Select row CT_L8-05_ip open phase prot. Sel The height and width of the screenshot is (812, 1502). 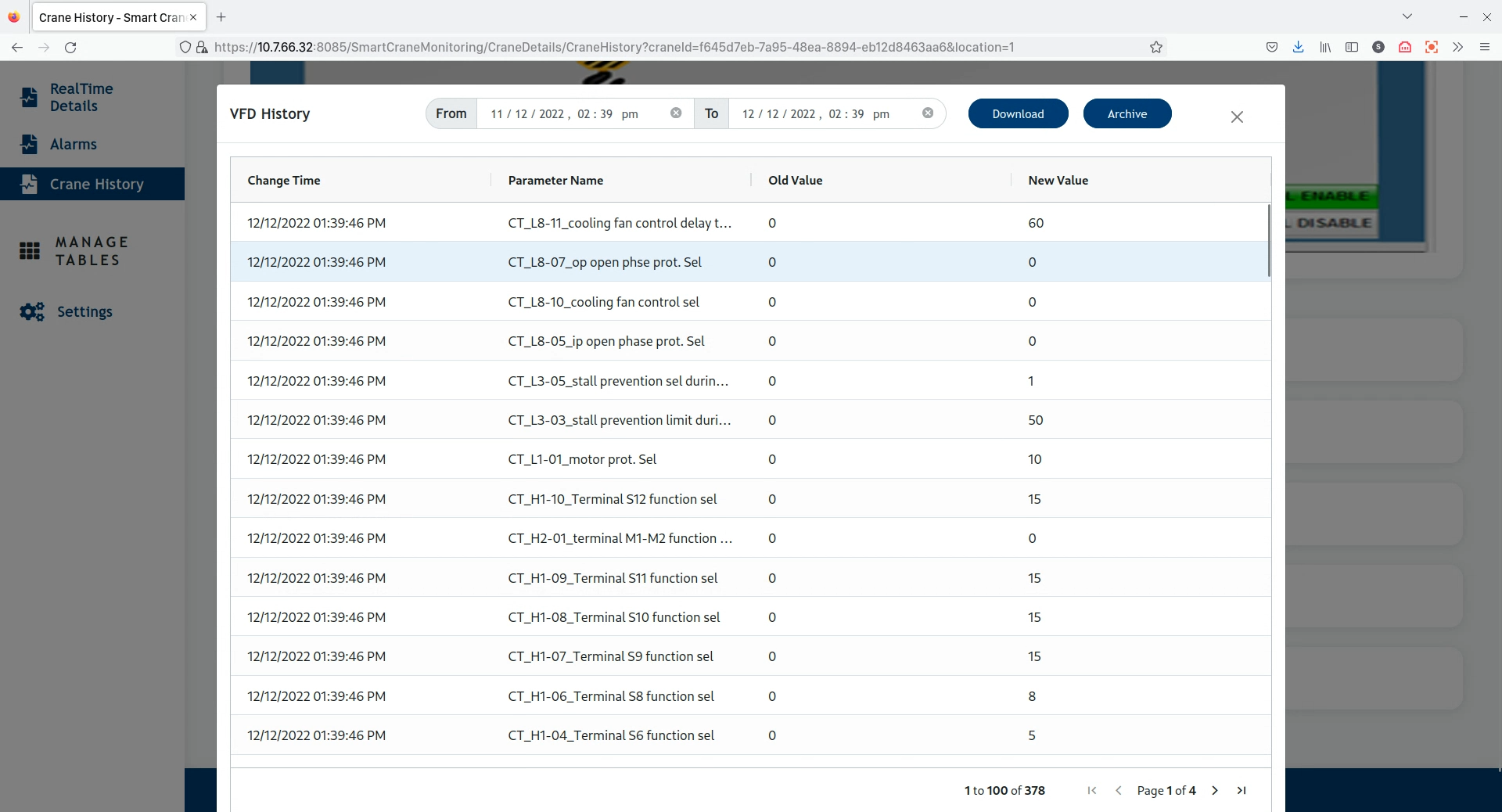(749, 340)
